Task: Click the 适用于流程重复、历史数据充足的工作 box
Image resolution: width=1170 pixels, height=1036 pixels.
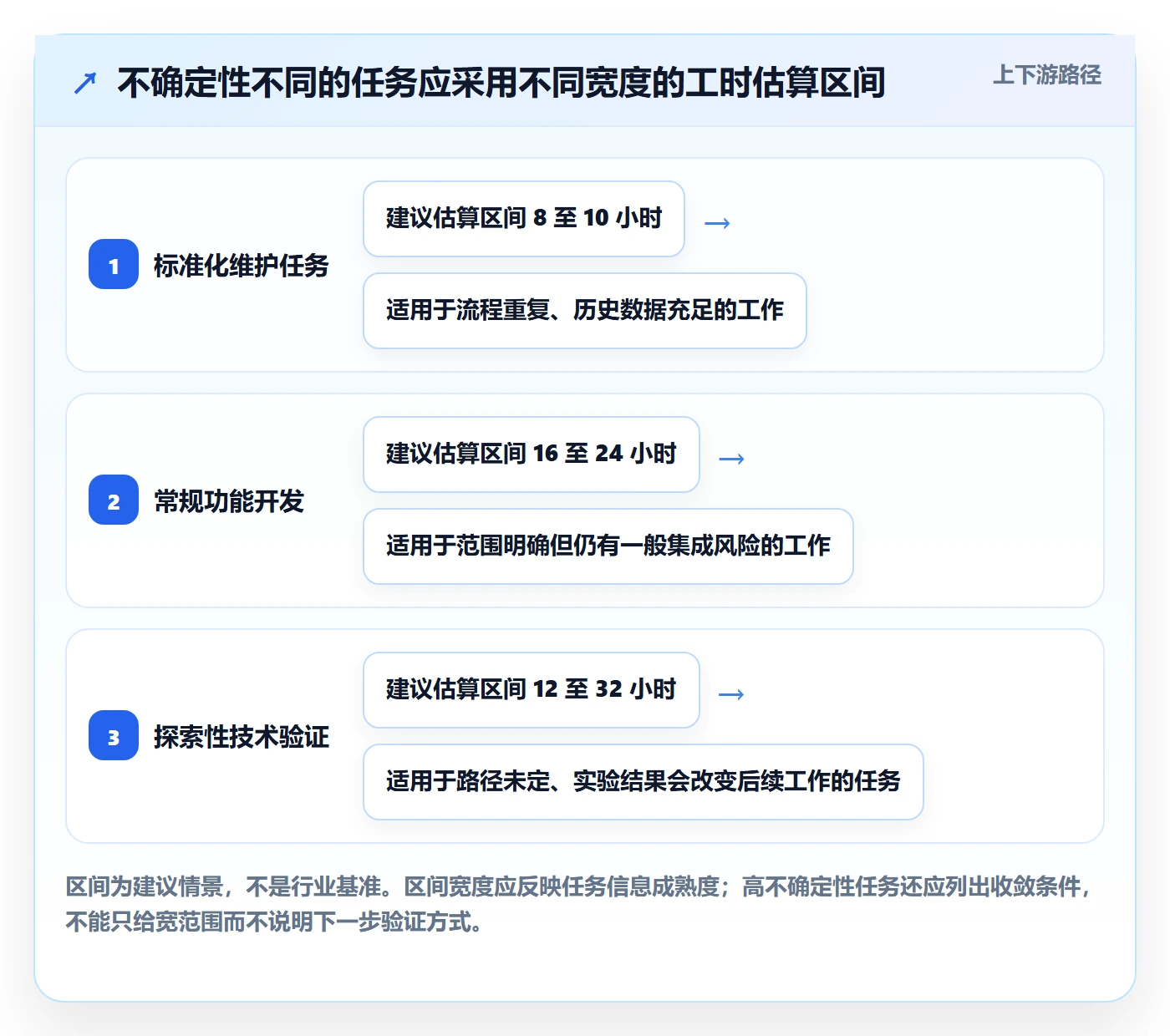Action: click(x=585, y=311)
